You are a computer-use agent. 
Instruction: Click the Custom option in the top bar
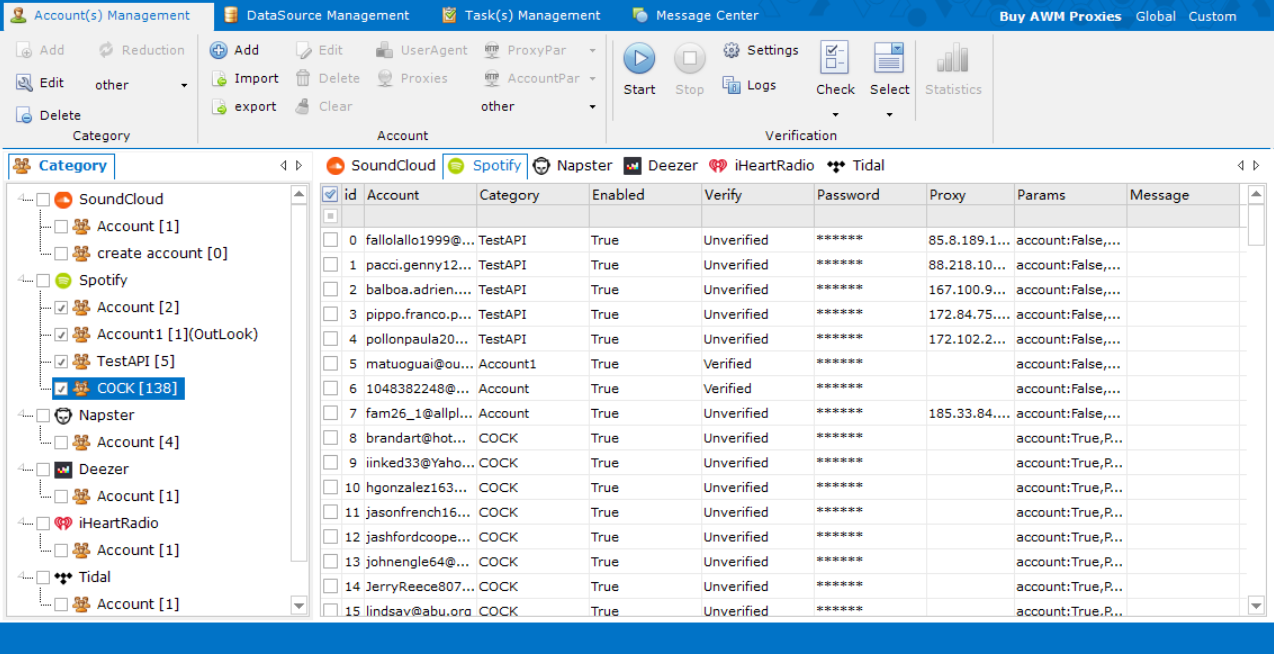click(x=1212, y=16)
